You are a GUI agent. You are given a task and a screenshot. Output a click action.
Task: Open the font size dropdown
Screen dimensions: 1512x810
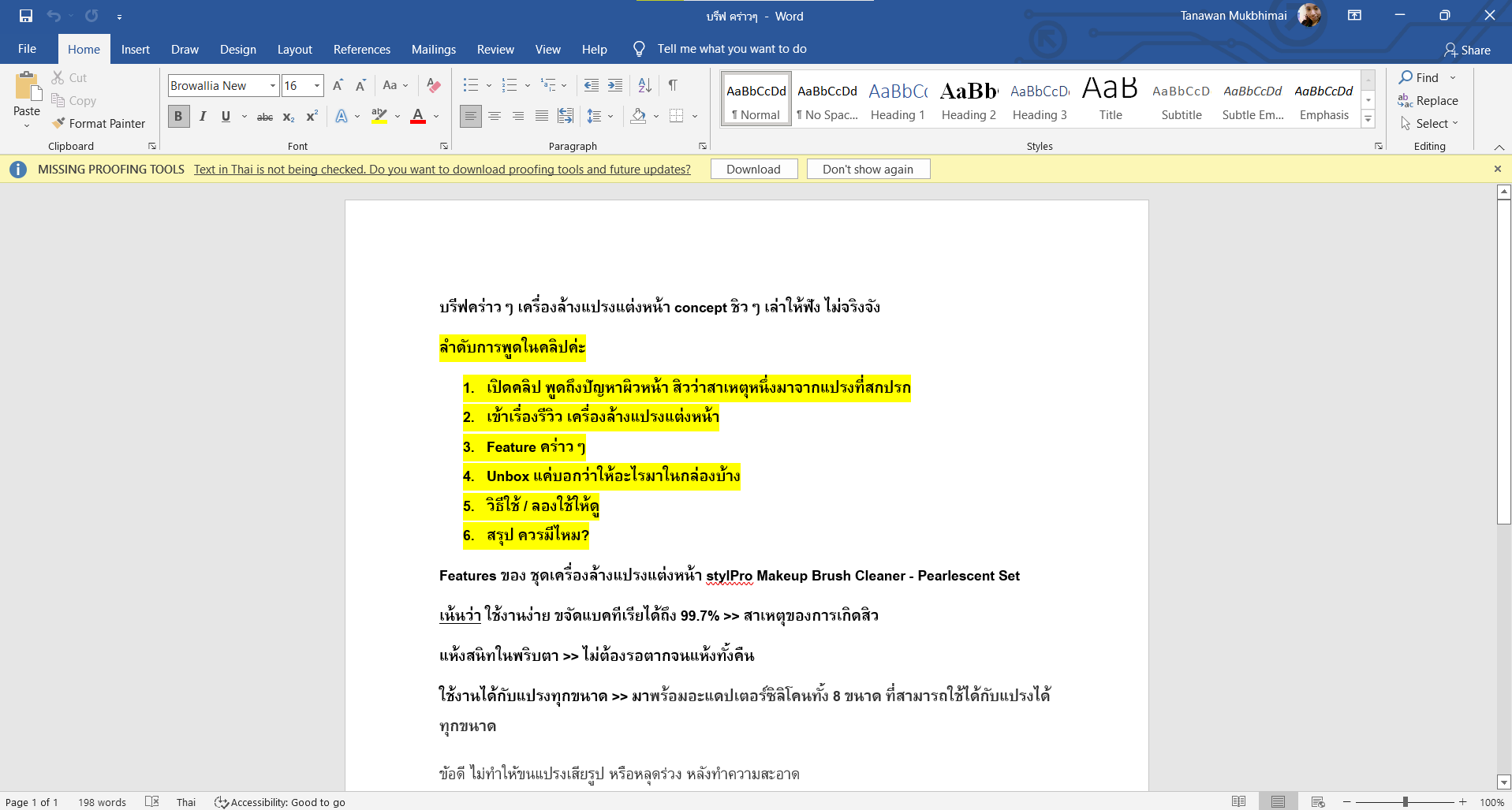point(317,86)
